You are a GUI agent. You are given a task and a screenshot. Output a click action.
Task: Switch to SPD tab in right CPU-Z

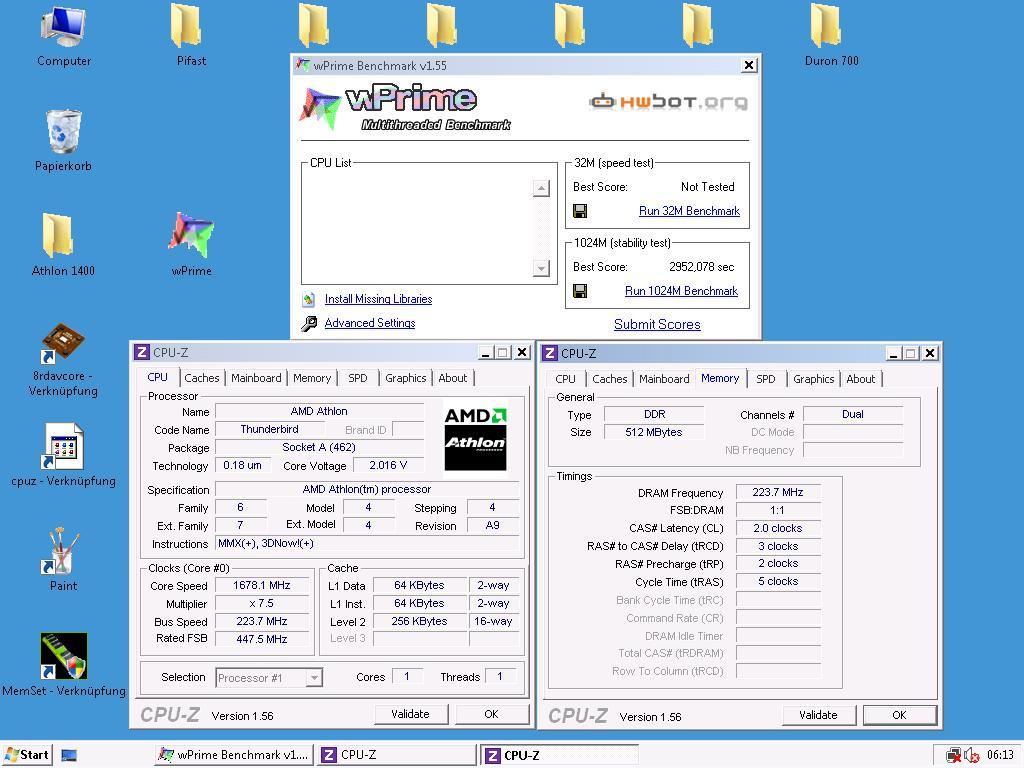coord(765,379)
